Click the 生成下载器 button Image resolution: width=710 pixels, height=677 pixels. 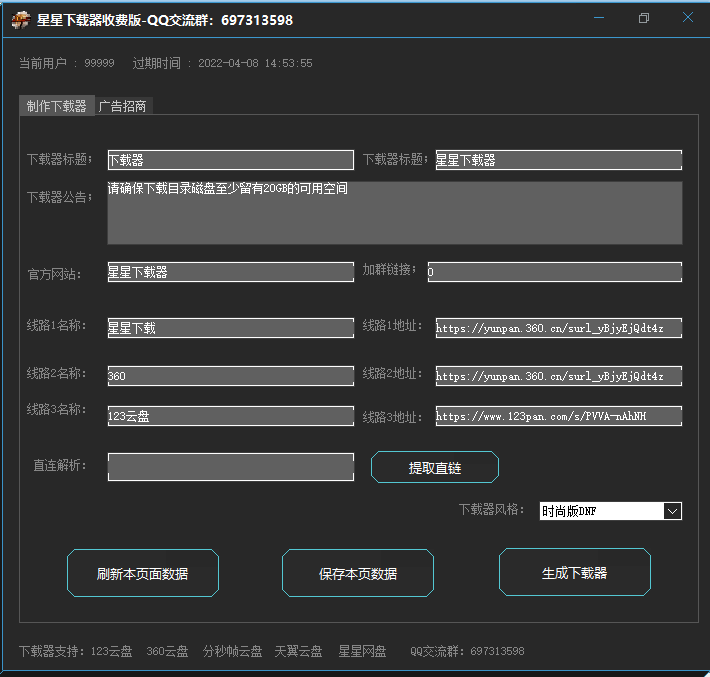[575, 572]
